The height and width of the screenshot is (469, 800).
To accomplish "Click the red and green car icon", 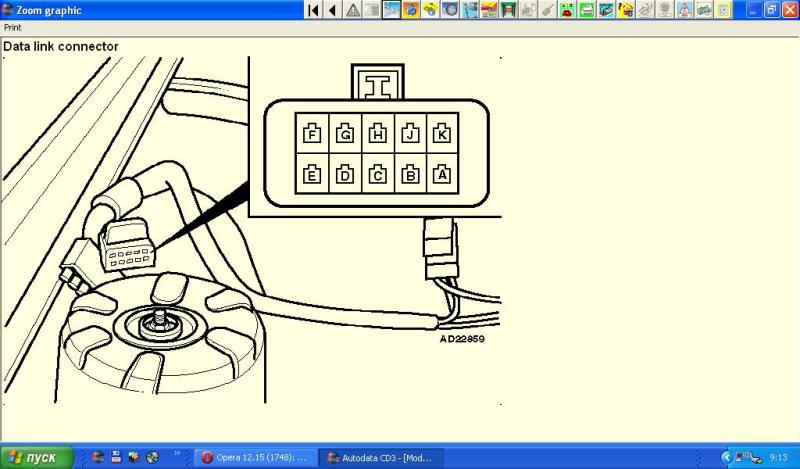I will [x=567, y=10].
